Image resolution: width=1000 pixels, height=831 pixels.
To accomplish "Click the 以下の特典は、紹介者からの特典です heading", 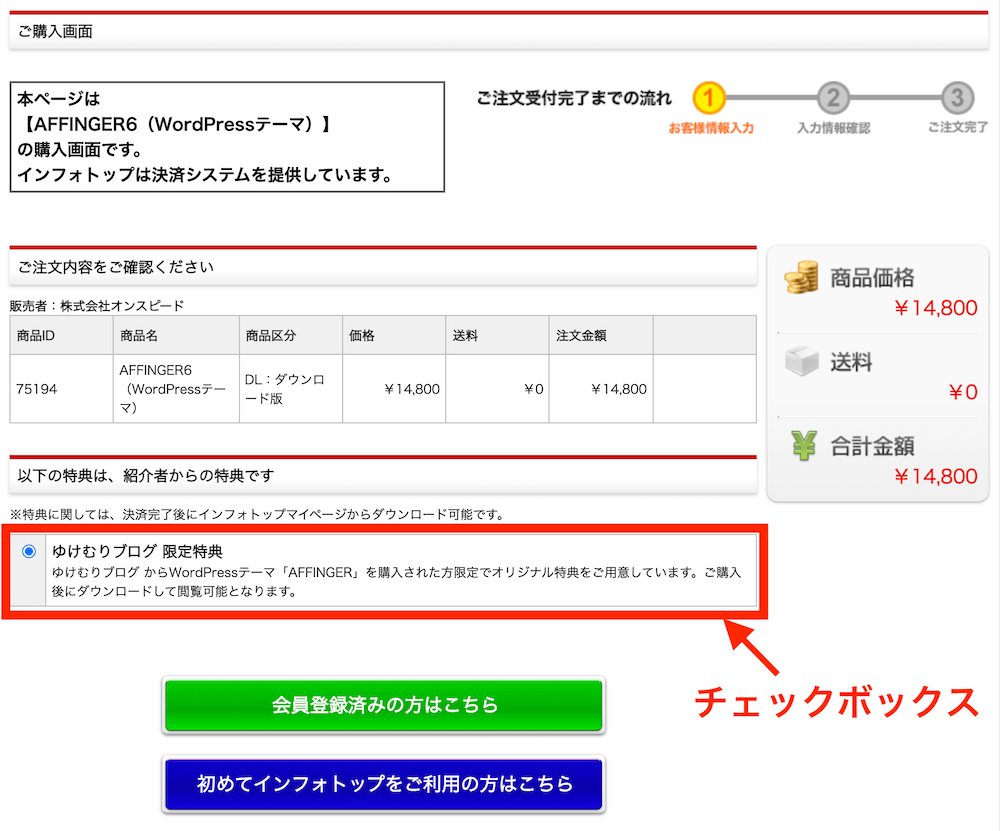I will tap(146, 476).
